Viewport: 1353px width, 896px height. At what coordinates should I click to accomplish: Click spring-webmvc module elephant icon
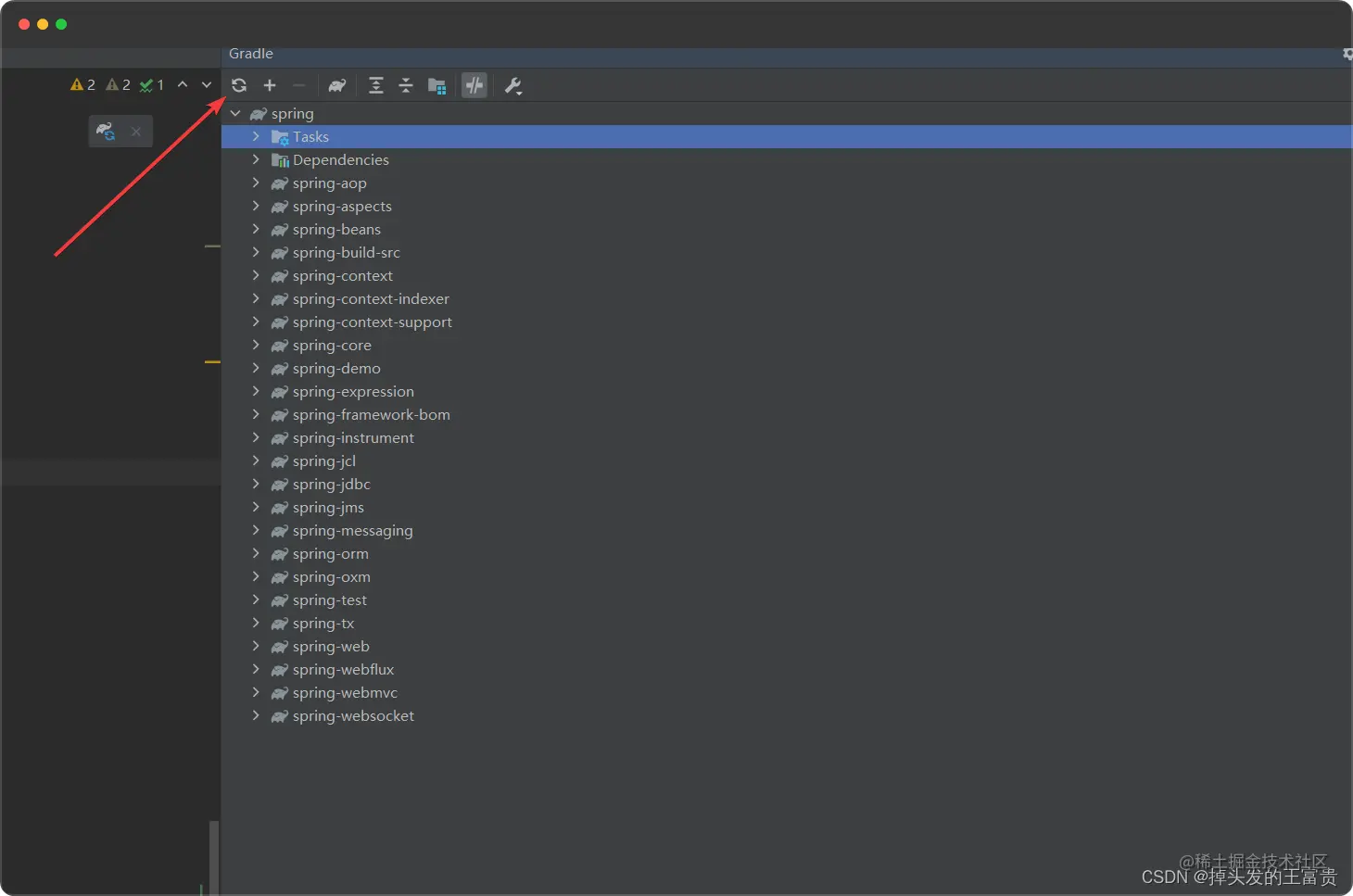(279, 693)
